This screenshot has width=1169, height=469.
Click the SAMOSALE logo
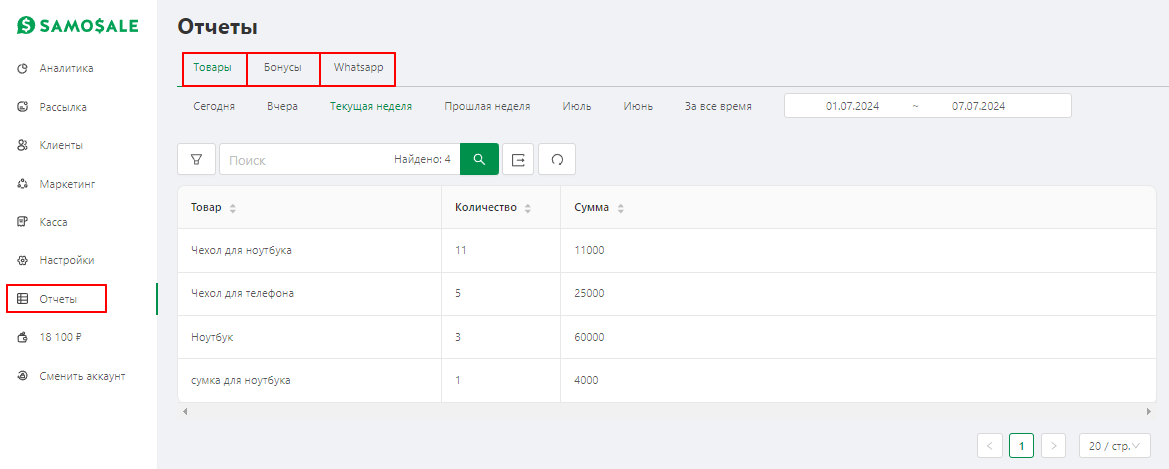pos(78,25)
